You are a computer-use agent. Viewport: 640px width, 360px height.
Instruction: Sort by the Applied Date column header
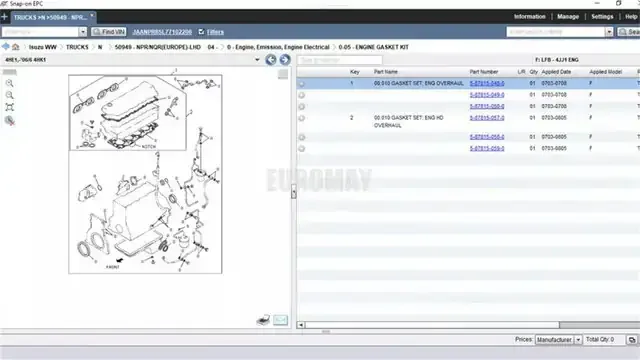[x=556, y=72]
